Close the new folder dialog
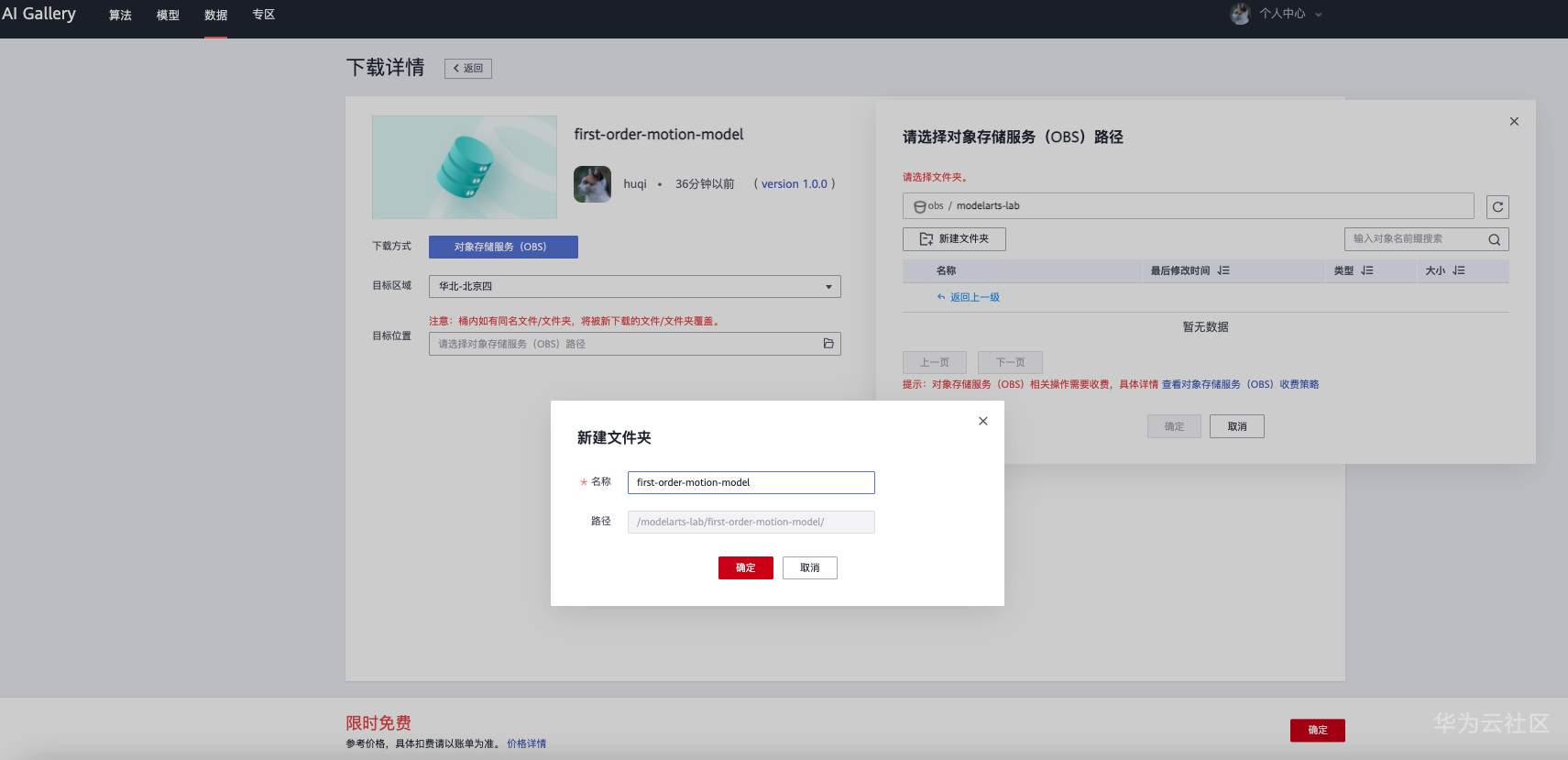 click(983, 421)
